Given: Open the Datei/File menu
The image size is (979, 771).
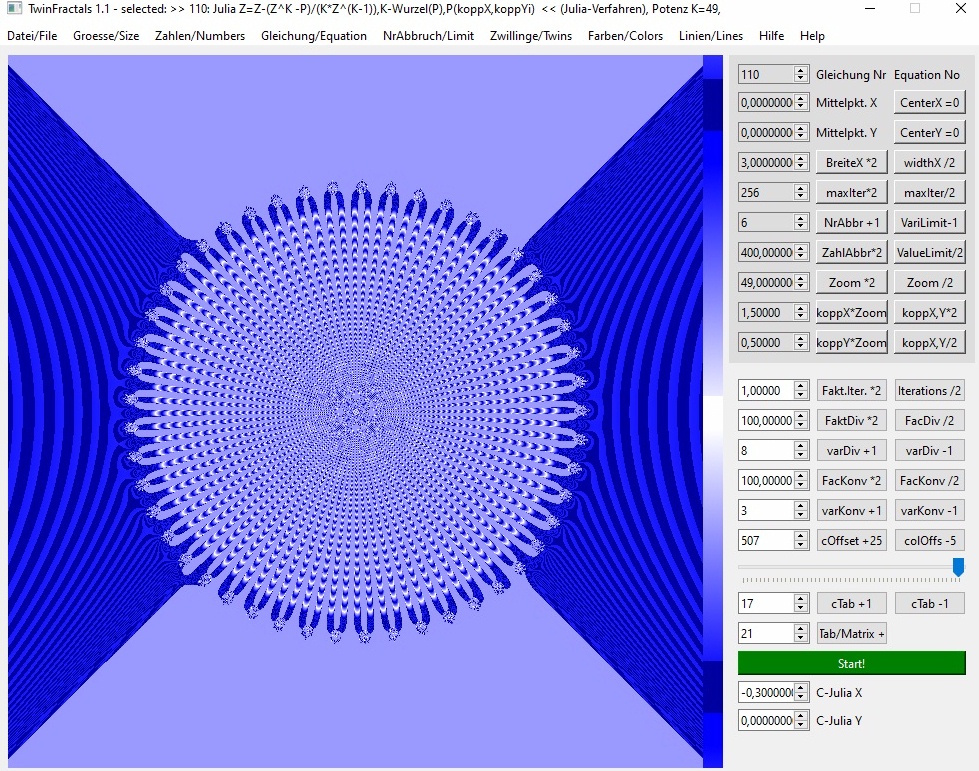Looking at the screenshot, I should pos(32,36).
